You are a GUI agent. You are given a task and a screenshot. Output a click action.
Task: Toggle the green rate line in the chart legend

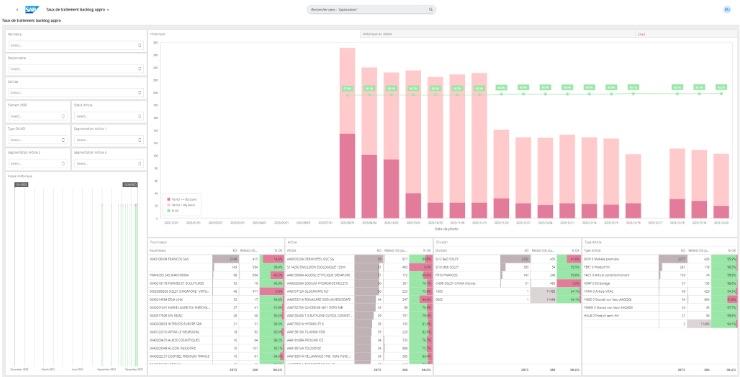tap(173, 210)
